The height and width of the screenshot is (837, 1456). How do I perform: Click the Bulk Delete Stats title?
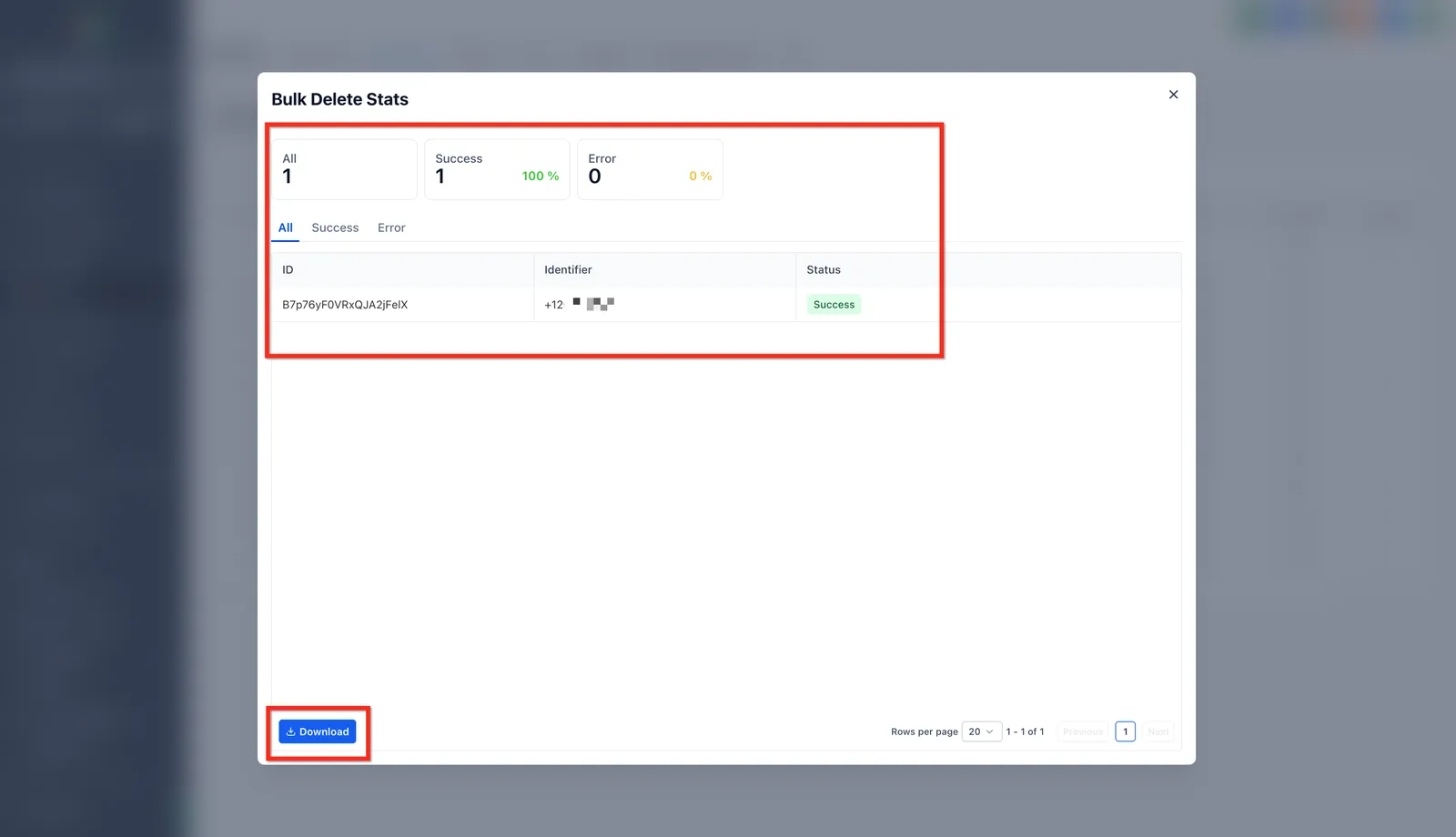tap(339, 99)
